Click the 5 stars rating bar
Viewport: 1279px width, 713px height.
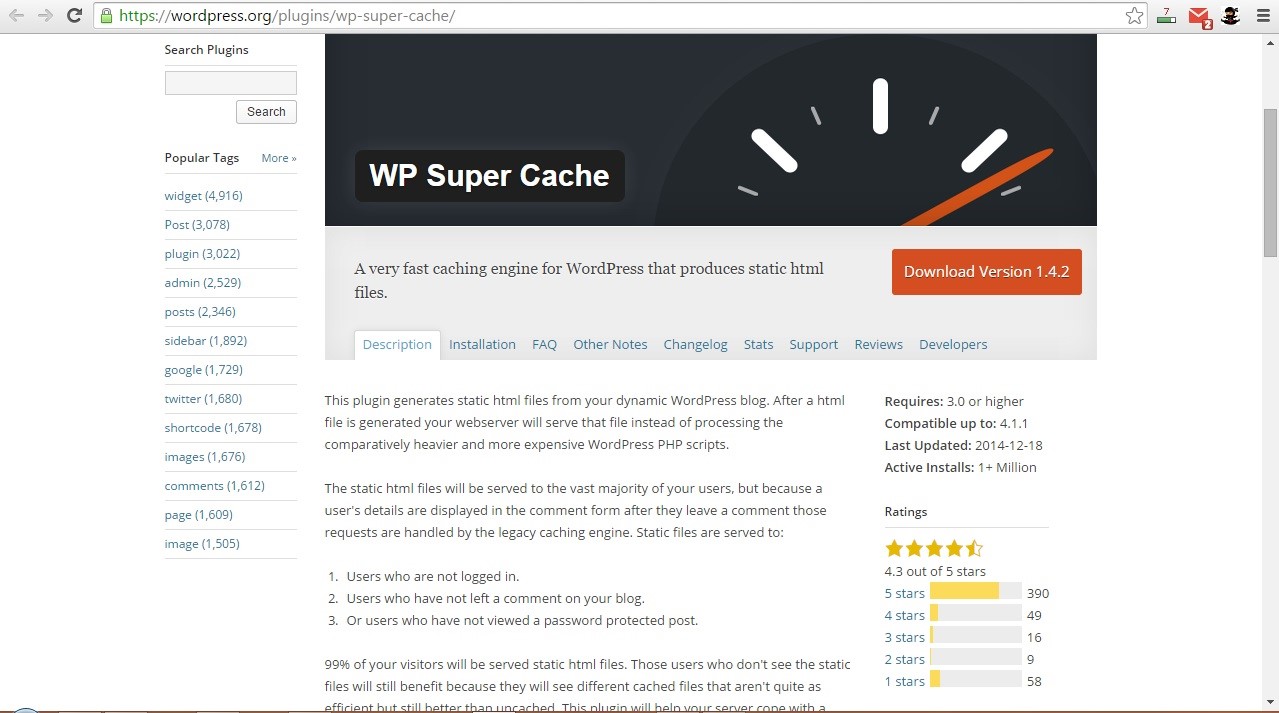tap(976, 592)
